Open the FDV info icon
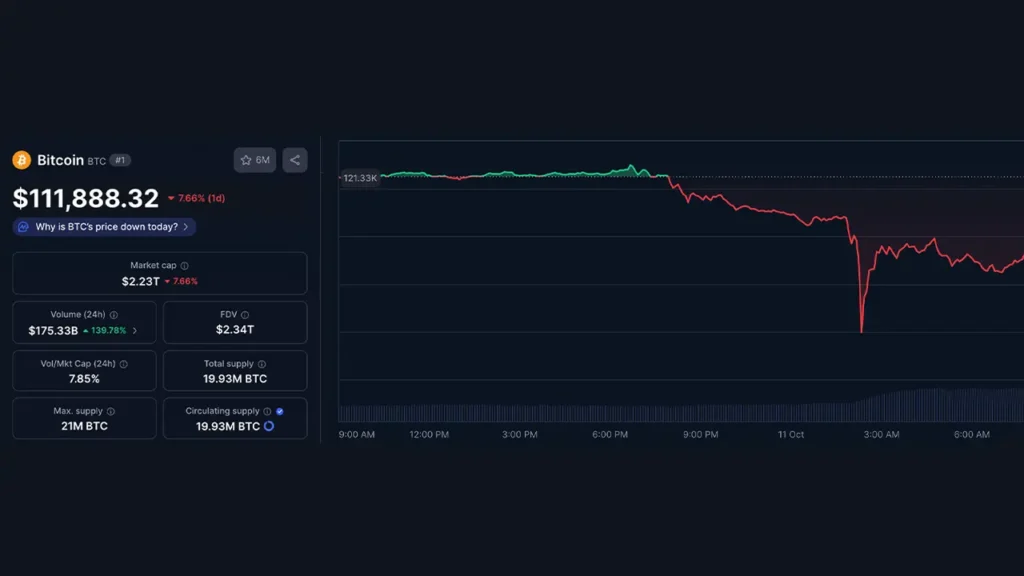The image size is (1024, 576). [x=245, y=315]
